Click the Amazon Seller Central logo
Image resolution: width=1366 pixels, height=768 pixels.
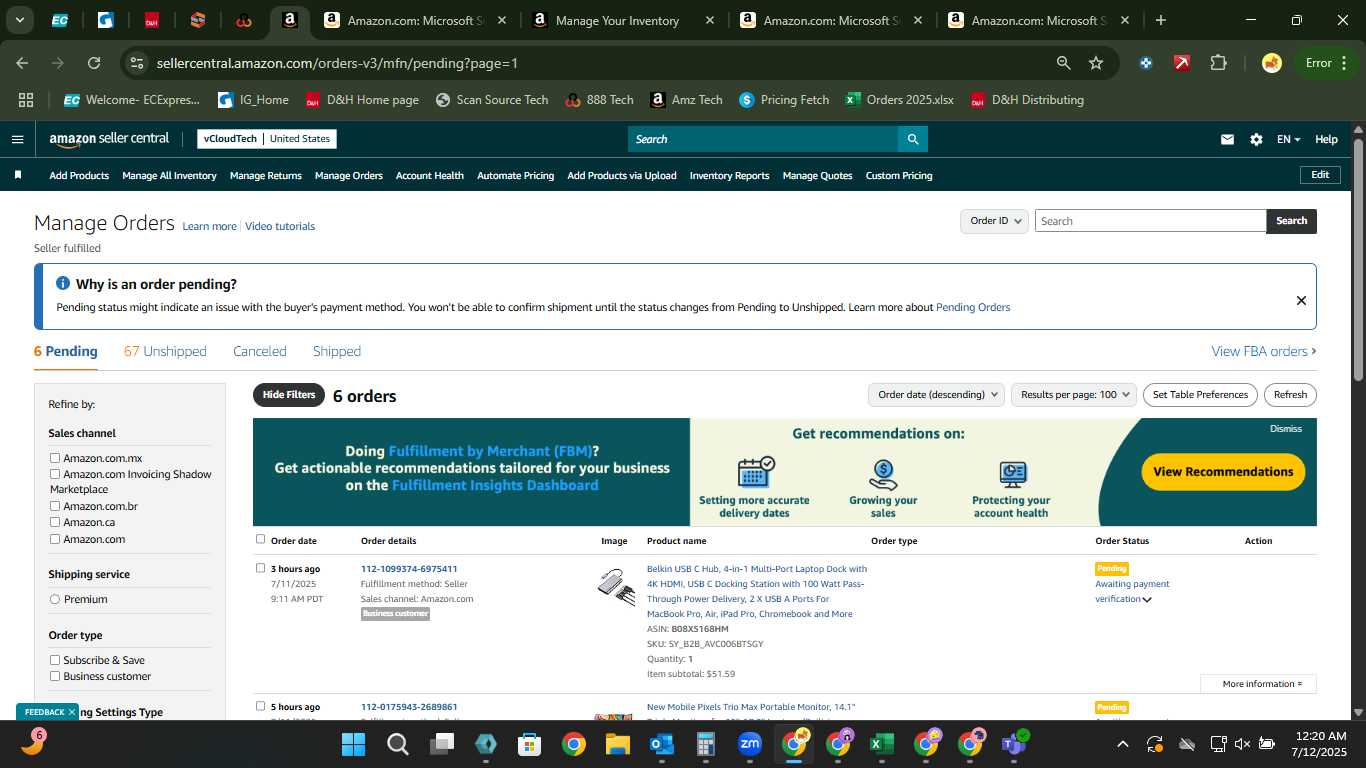pos(109,139)
